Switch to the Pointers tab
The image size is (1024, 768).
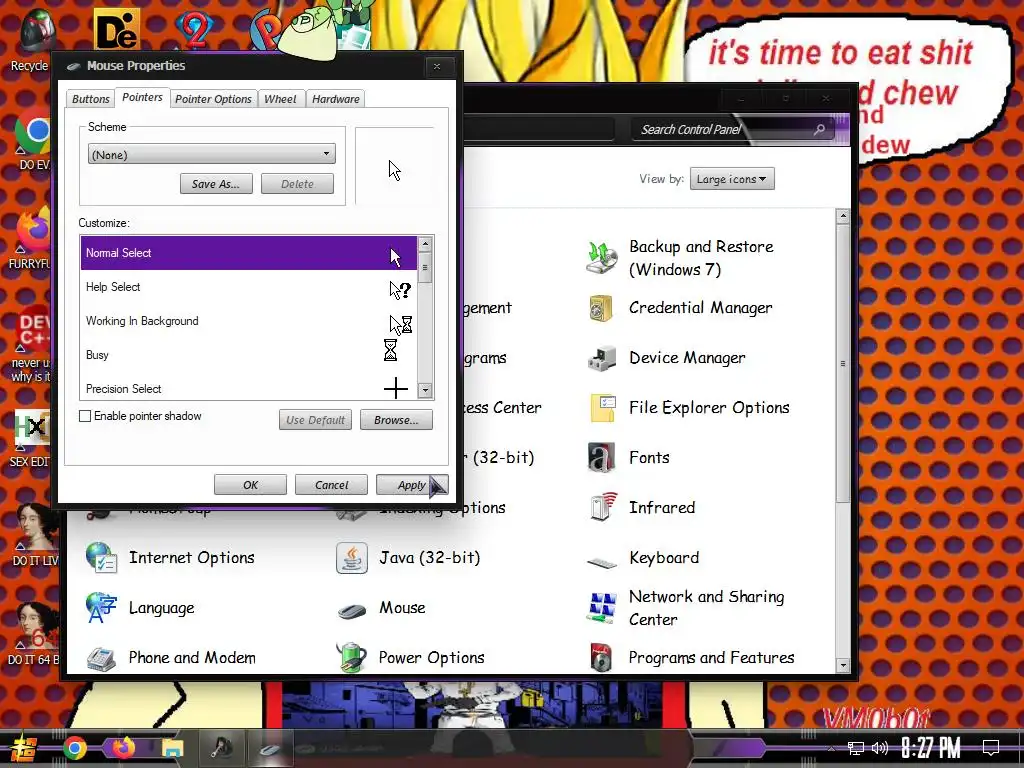(142, 97)
